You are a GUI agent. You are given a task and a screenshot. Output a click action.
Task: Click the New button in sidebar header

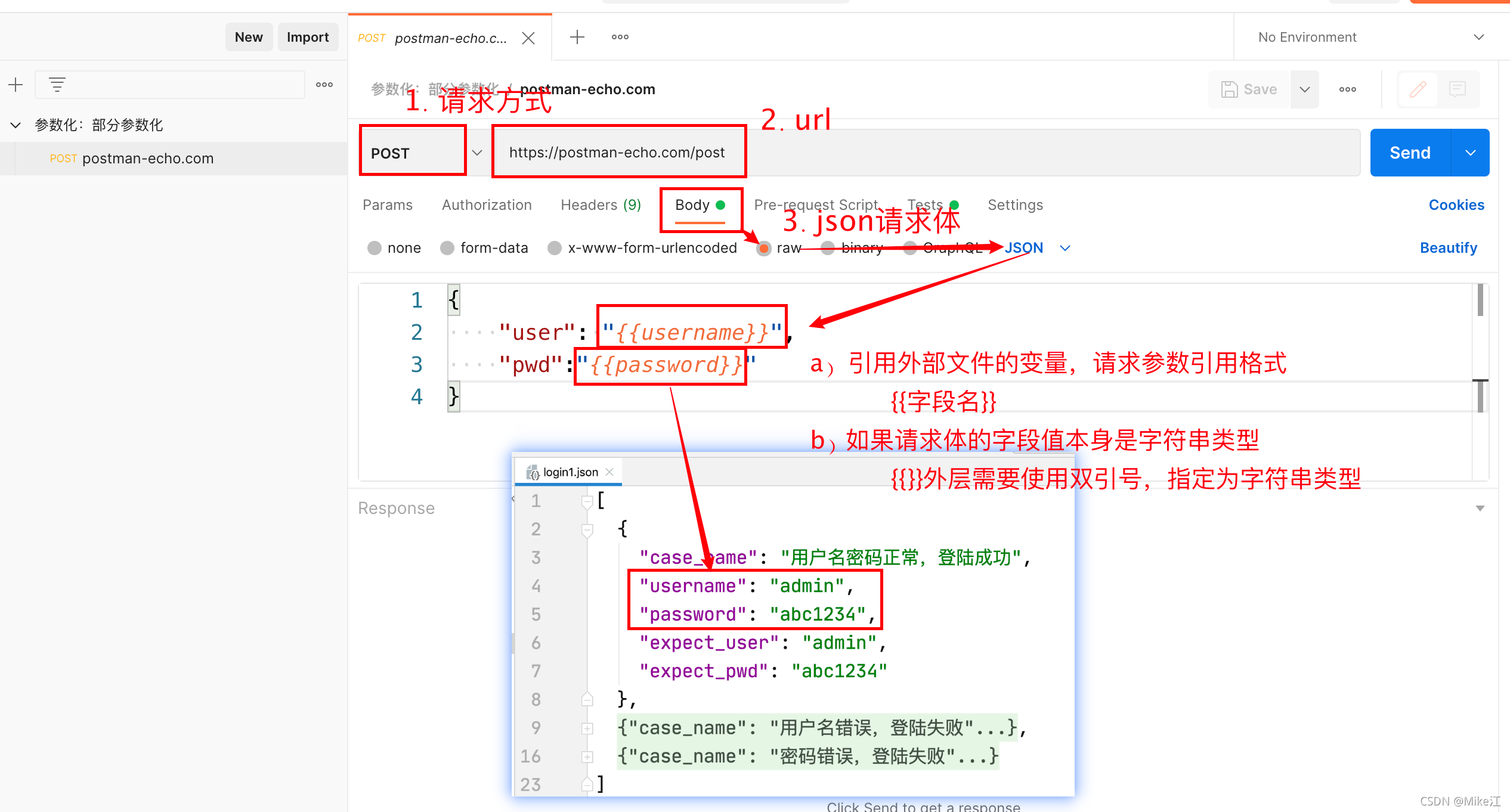click(x=249, y=37)
